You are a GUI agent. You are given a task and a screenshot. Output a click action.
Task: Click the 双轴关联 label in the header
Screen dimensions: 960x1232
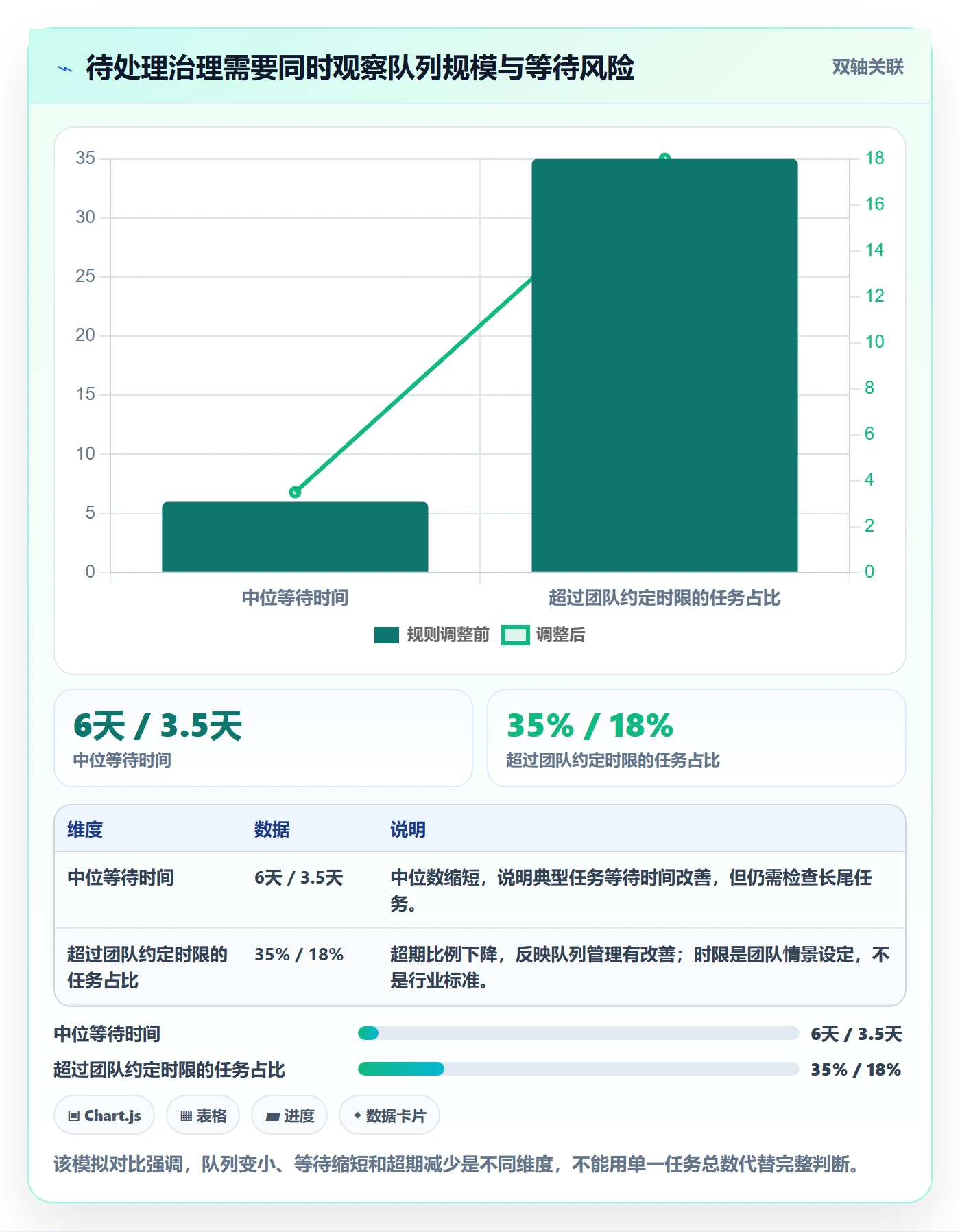tap(867, 67)
